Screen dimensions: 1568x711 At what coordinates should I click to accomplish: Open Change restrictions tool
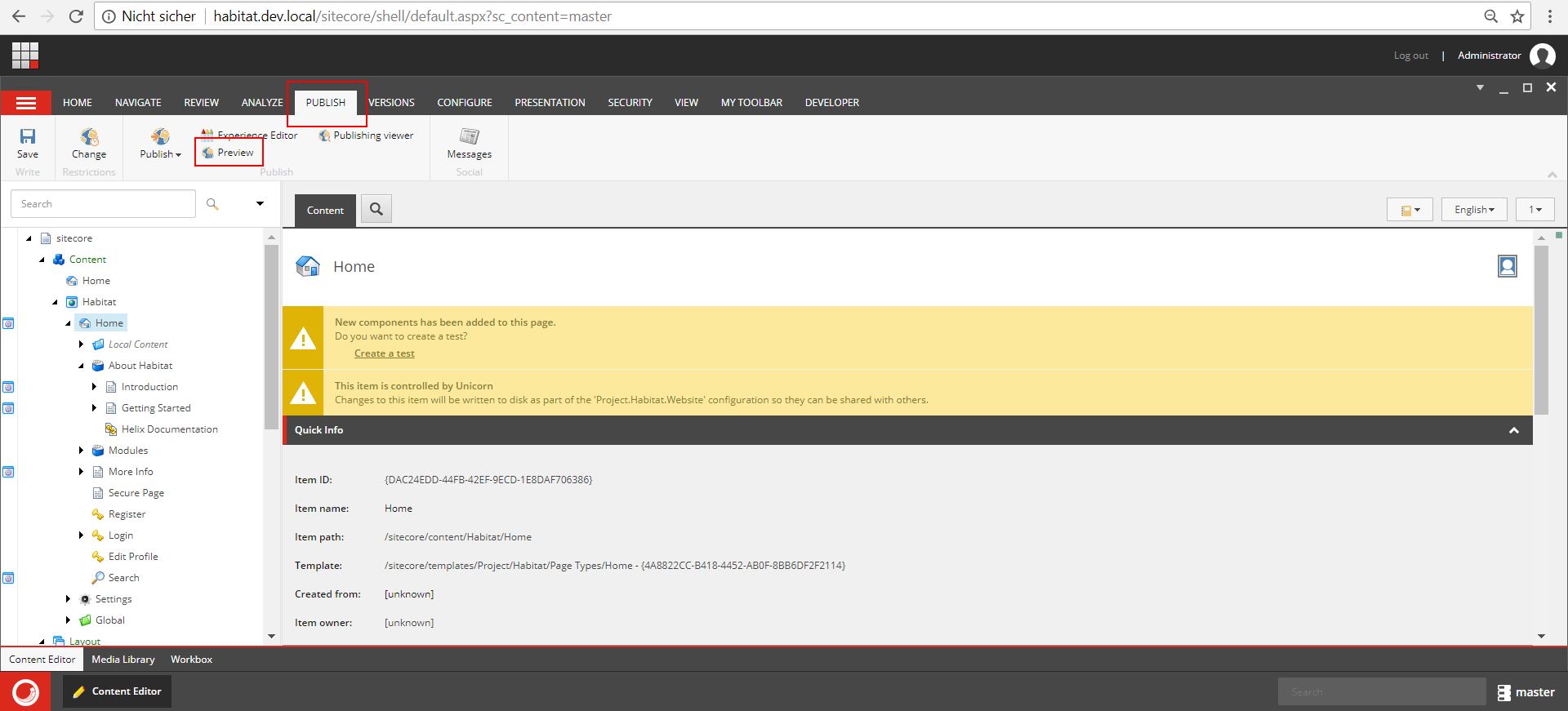point(88,144)
